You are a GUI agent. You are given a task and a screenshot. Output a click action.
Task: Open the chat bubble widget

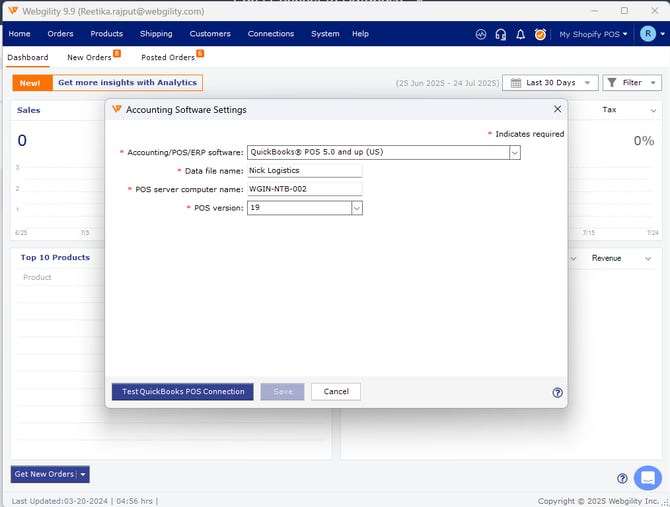(x=647, y=477)
